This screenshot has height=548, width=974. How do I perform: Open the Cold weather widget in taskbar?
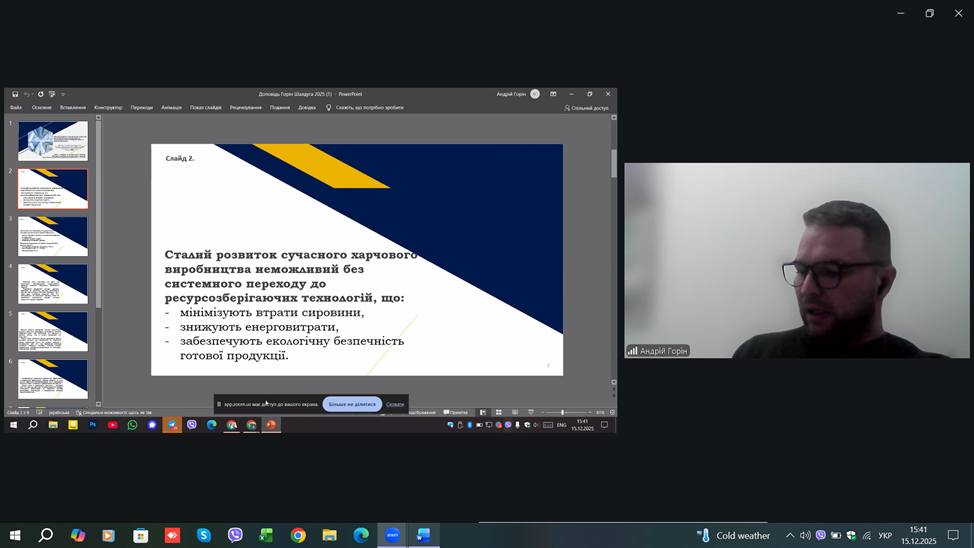733,536
